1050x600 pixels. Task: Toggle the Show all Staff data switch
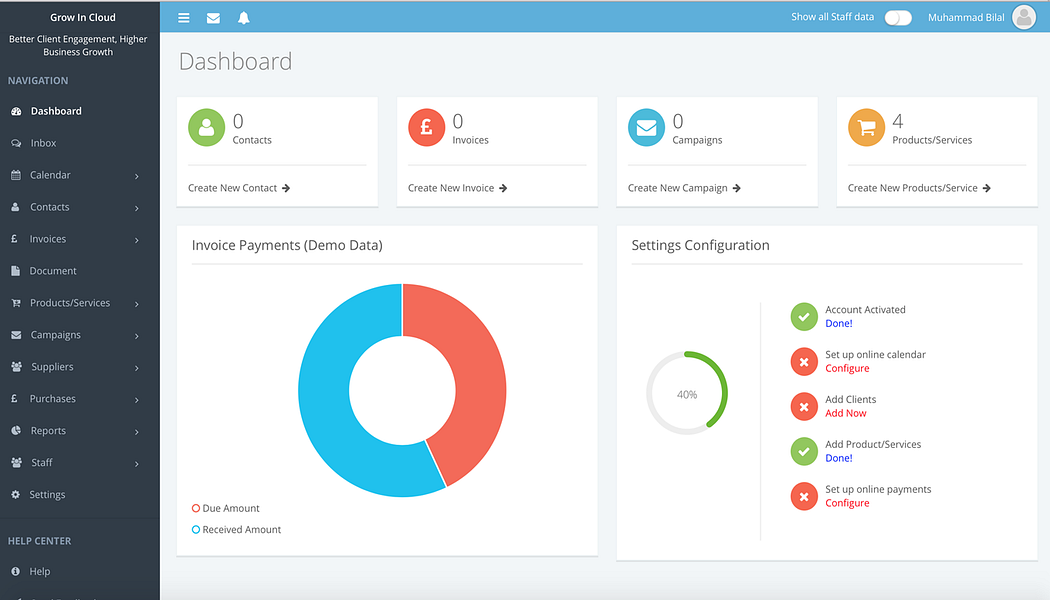click(898, 17)
